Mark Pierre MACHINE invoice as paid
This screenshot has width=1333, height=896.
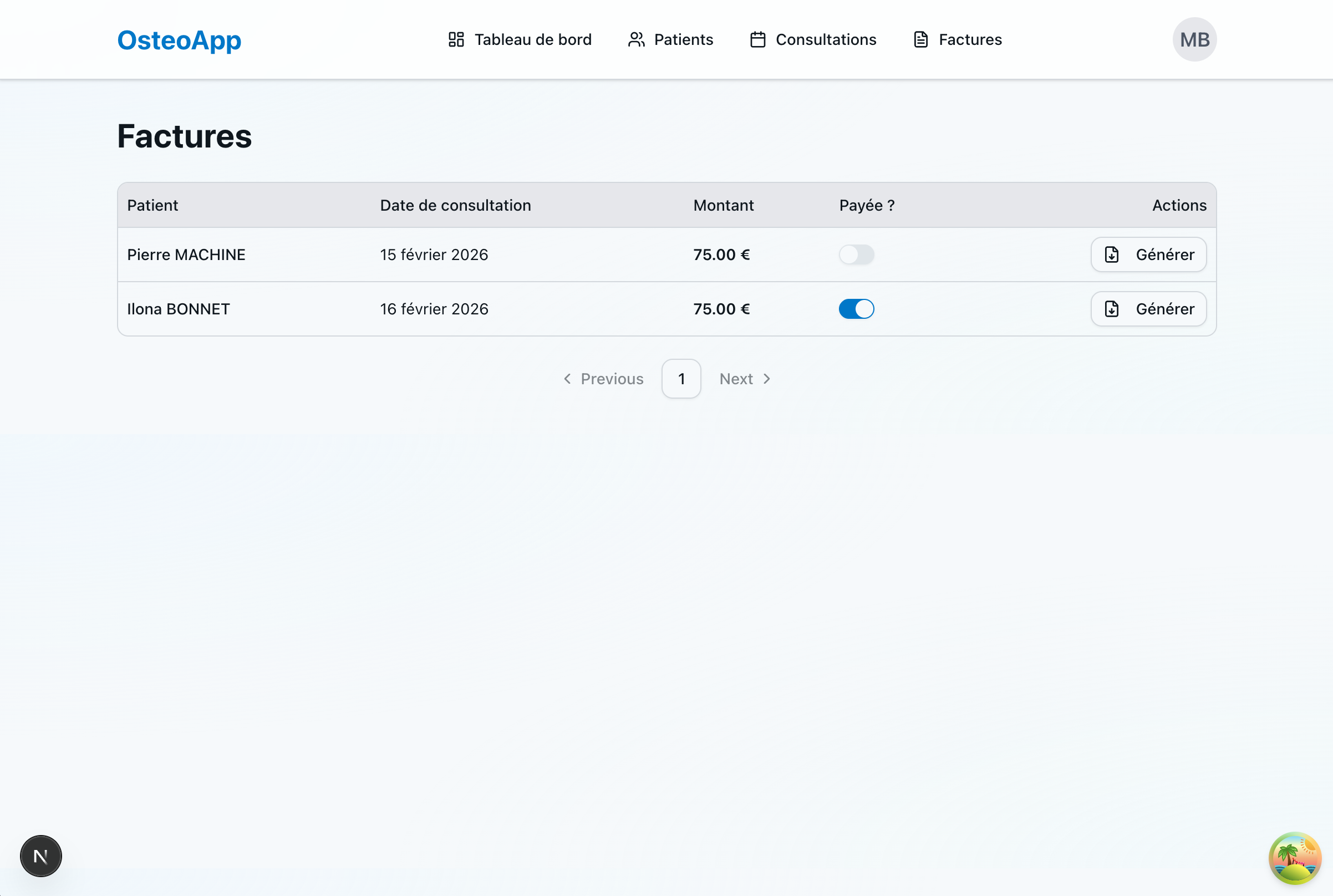856,255
